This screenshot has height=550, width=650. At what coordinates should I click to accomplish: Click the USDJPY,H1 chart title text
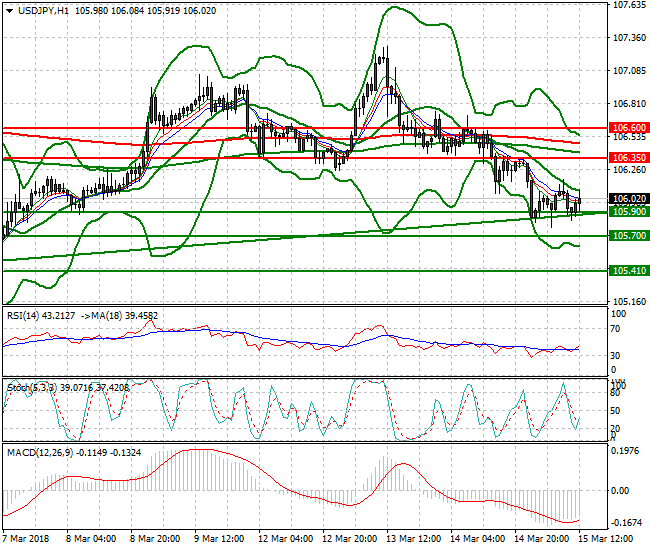pyautogui.click(x=44, y=10)
